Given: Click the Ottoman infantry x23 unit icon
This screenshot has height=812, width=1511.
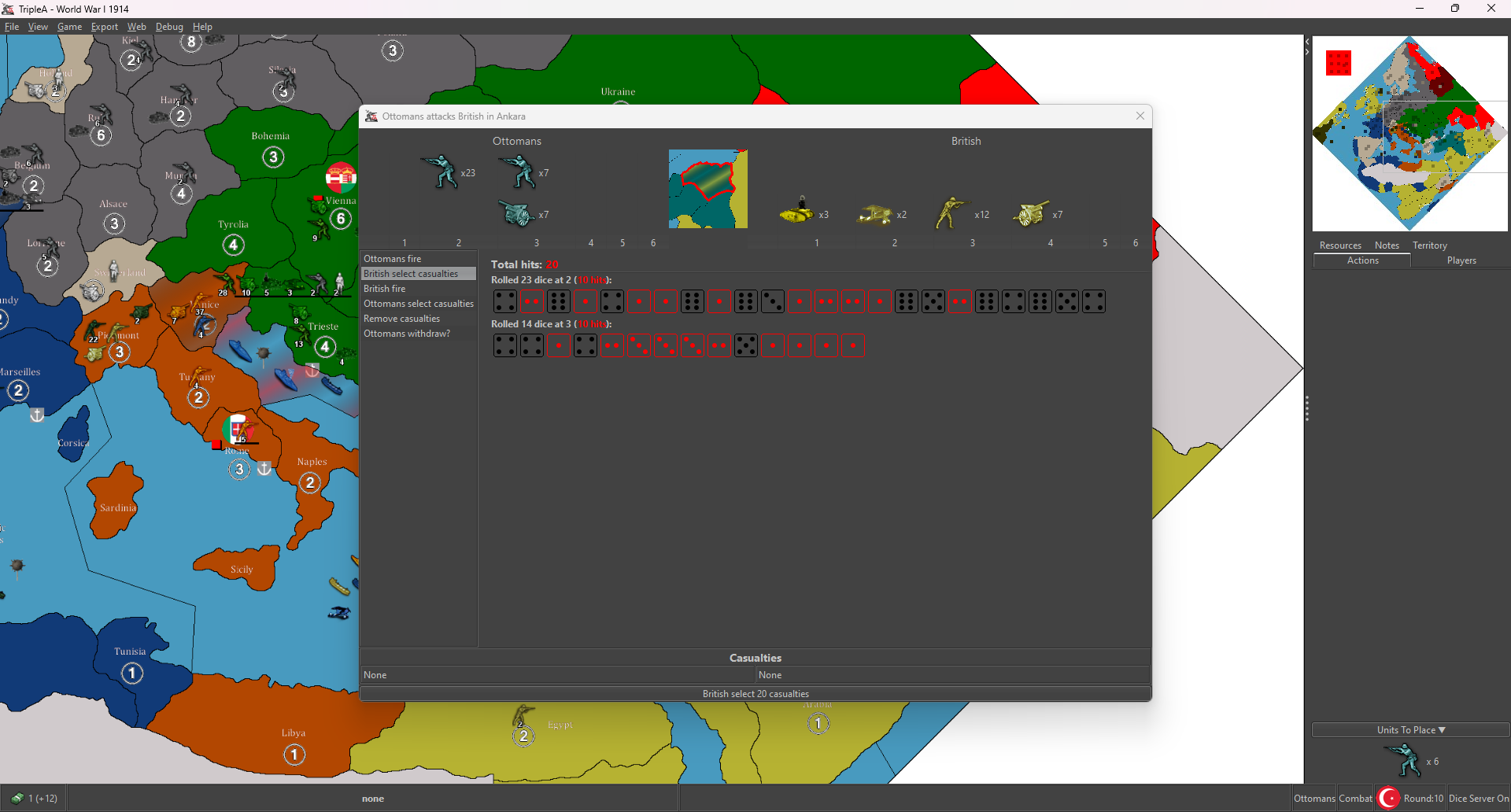Looking at the screenshot, I should [x=441, y=171].
